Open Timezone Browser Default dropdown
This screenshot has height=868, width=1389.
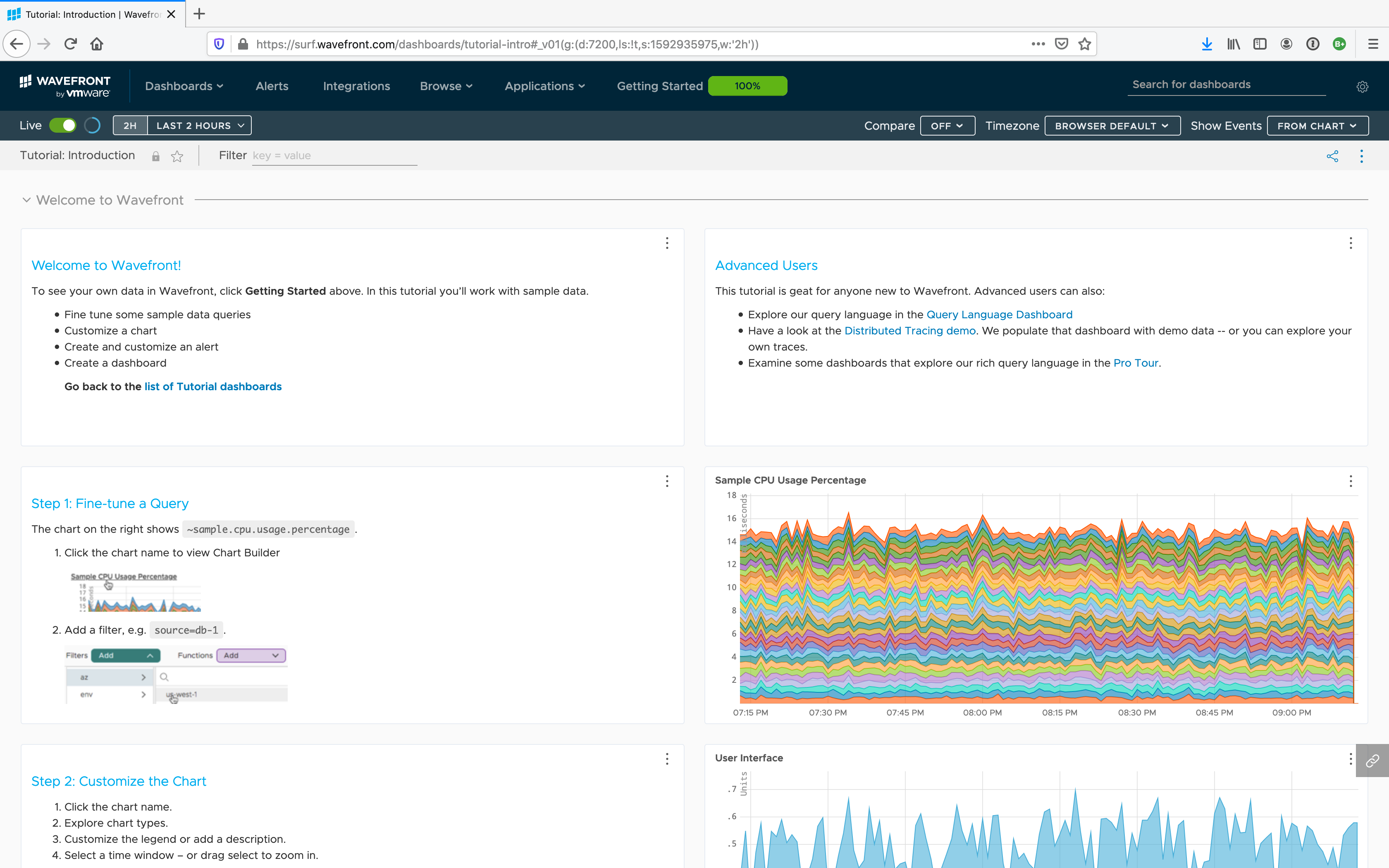tap(1112, 126)
